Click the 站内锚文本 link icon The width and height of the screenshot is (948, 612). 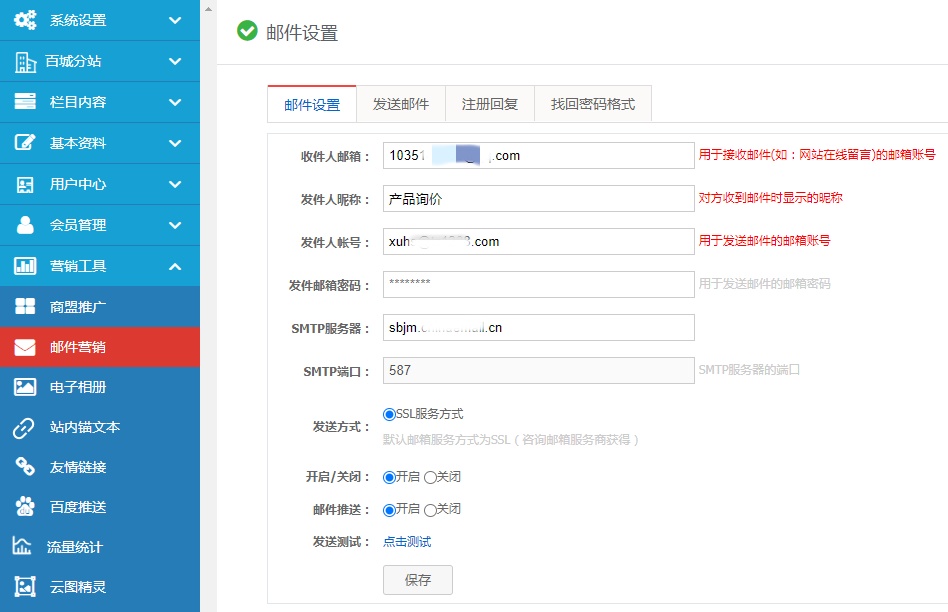[x=24, y=428]
